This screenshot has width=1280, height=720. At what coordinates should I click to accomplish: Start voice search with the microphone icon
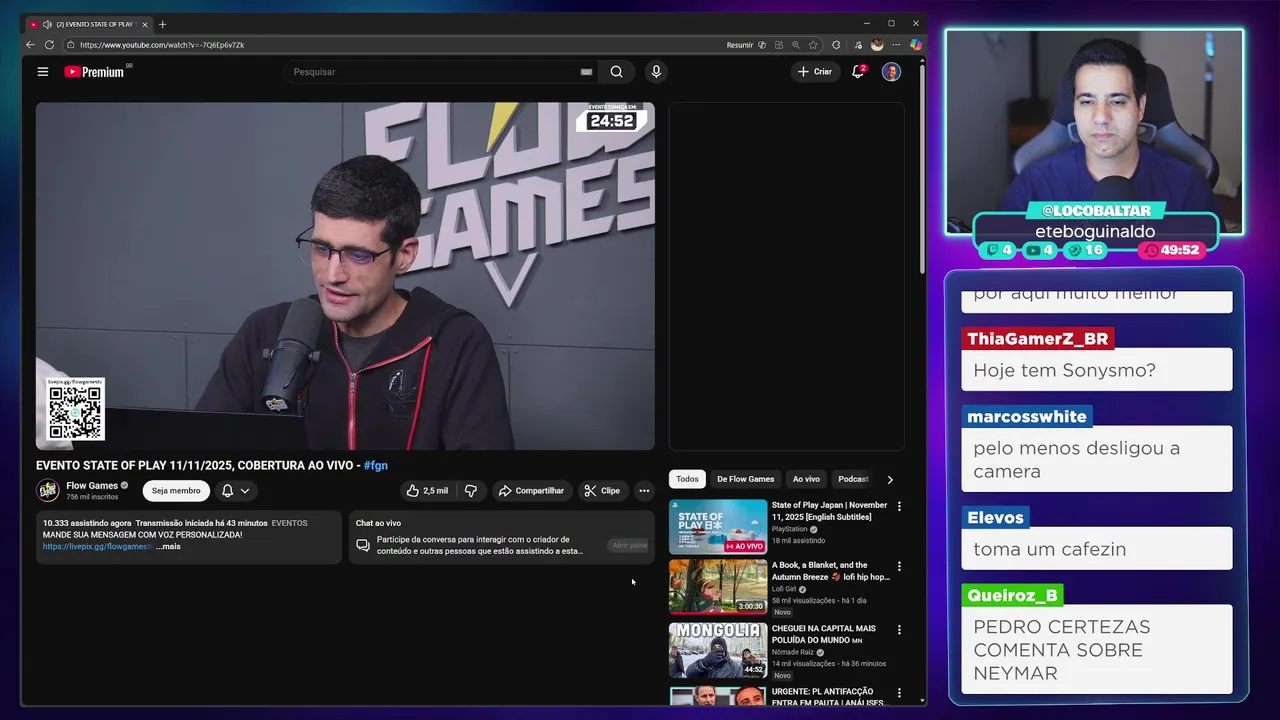pyautogui.click(x=656, y=72)
